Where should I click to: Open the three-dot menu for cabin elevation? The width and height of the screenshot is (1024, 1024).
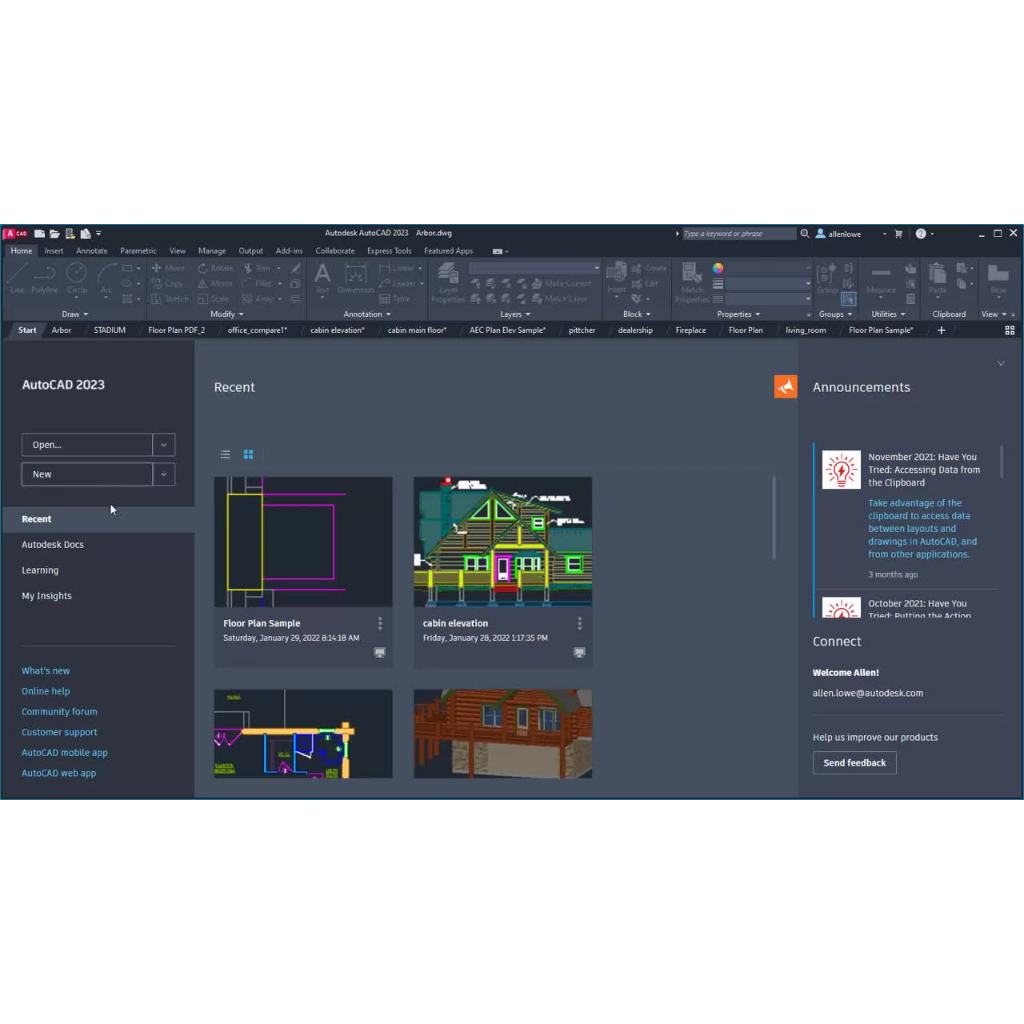click(x=579, y=624)
